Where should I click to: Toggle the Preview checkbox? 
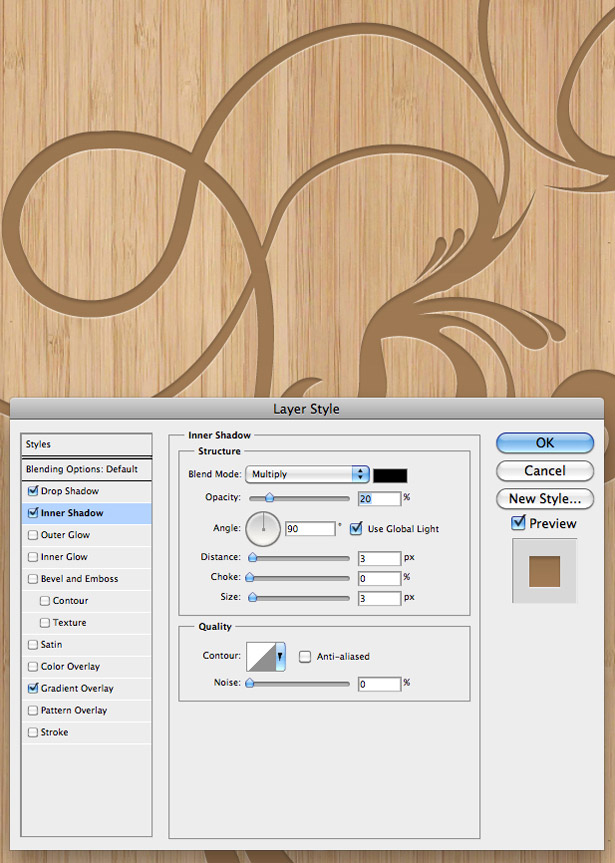(518, 523)
